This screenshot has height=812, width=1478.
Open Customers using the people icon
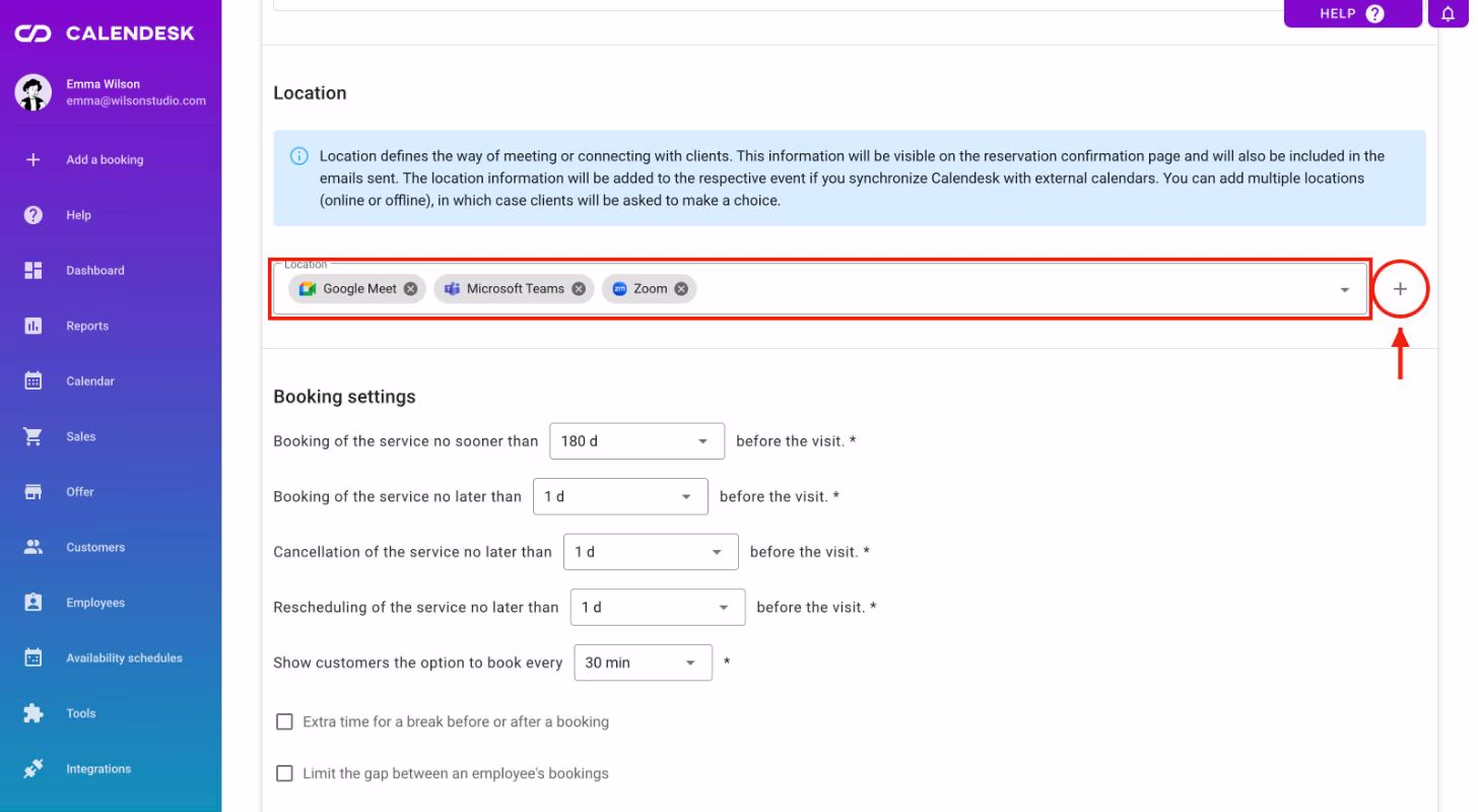pyautogui.click(x=33, y=547)
